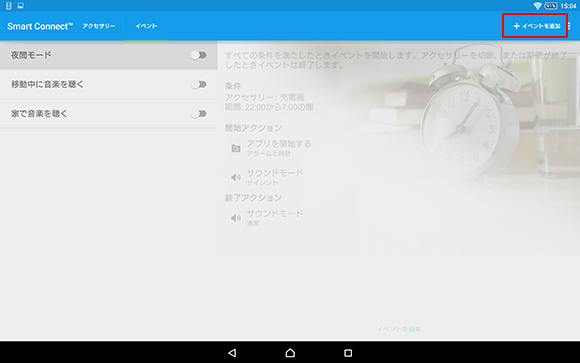Tap the Wi-Fi status icon
Image resolution: width=580 pixels, height=363 pixels.
tap(537, 6)
